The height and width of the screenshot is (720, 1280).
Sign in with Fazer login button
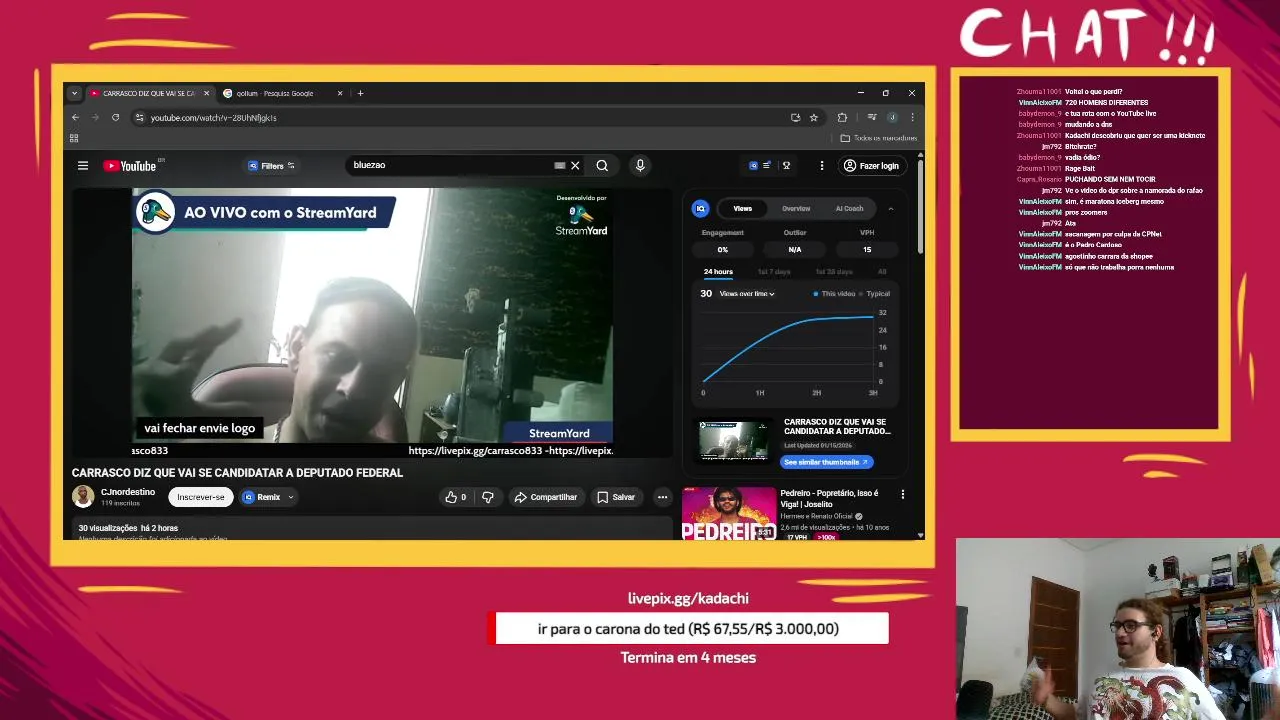pos(871,166)
